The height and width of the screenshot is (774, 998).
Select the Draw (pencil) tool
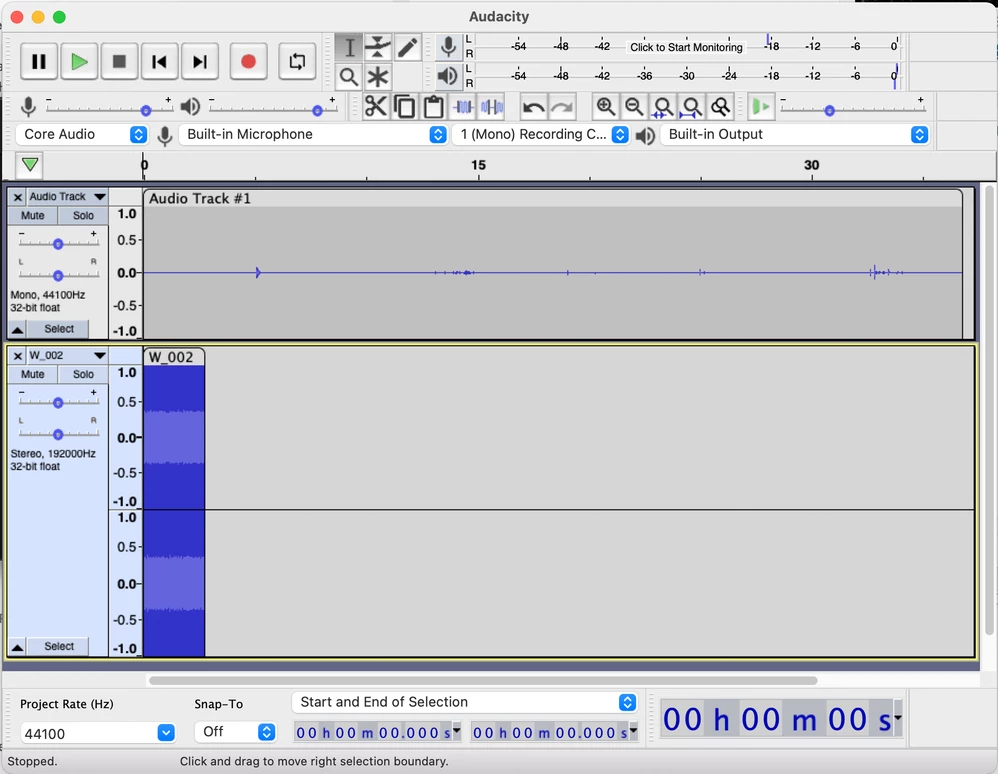coord(407,47)
